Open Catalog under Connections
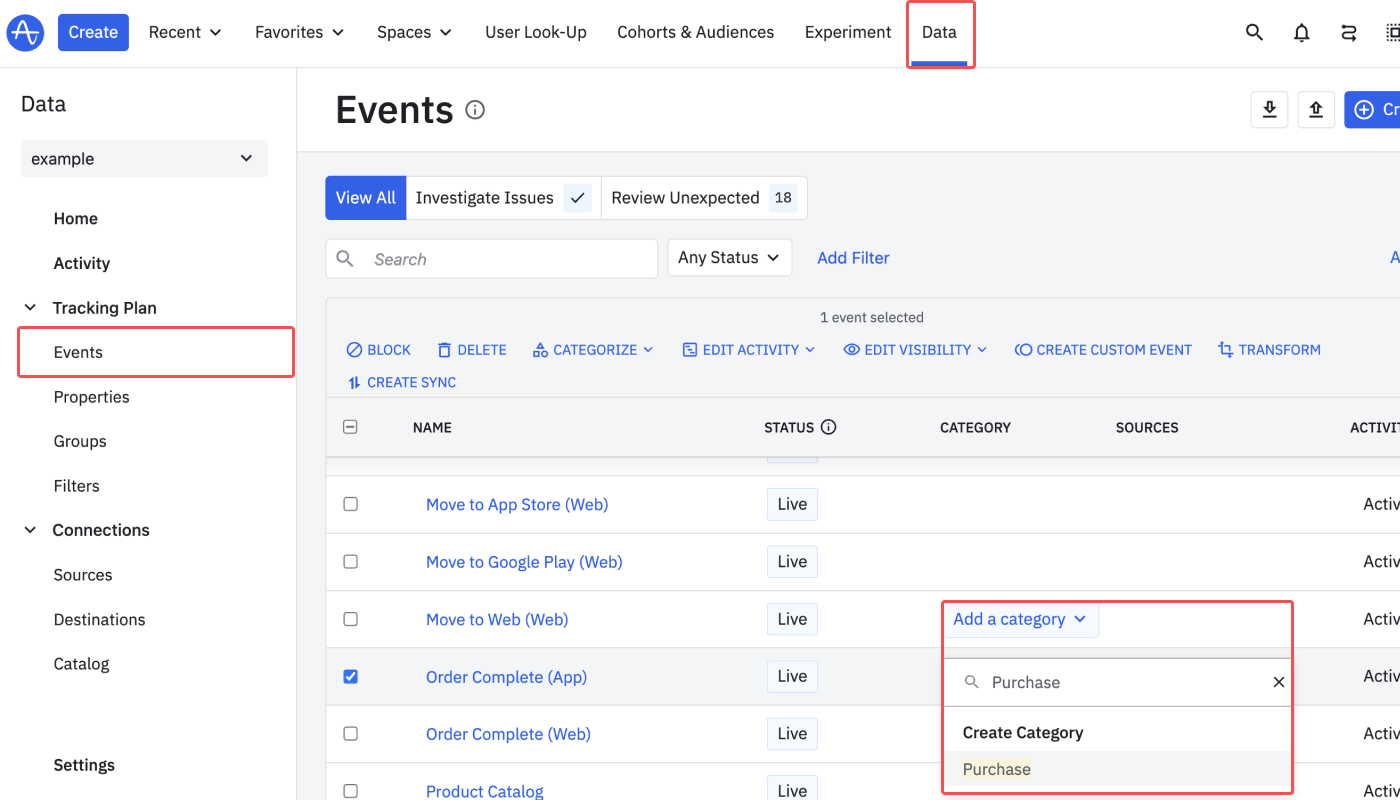 coord(82,664)
